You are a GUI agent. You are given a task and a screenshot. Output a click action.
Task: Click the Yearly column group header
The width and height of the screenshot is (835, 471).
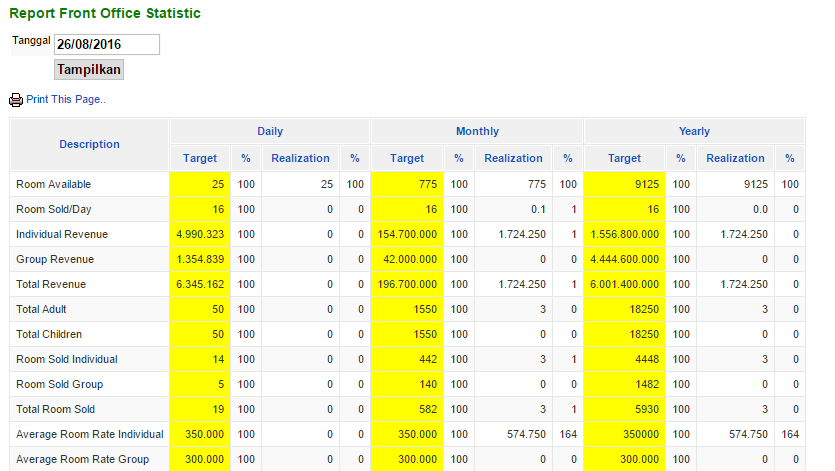coord(694,131)
